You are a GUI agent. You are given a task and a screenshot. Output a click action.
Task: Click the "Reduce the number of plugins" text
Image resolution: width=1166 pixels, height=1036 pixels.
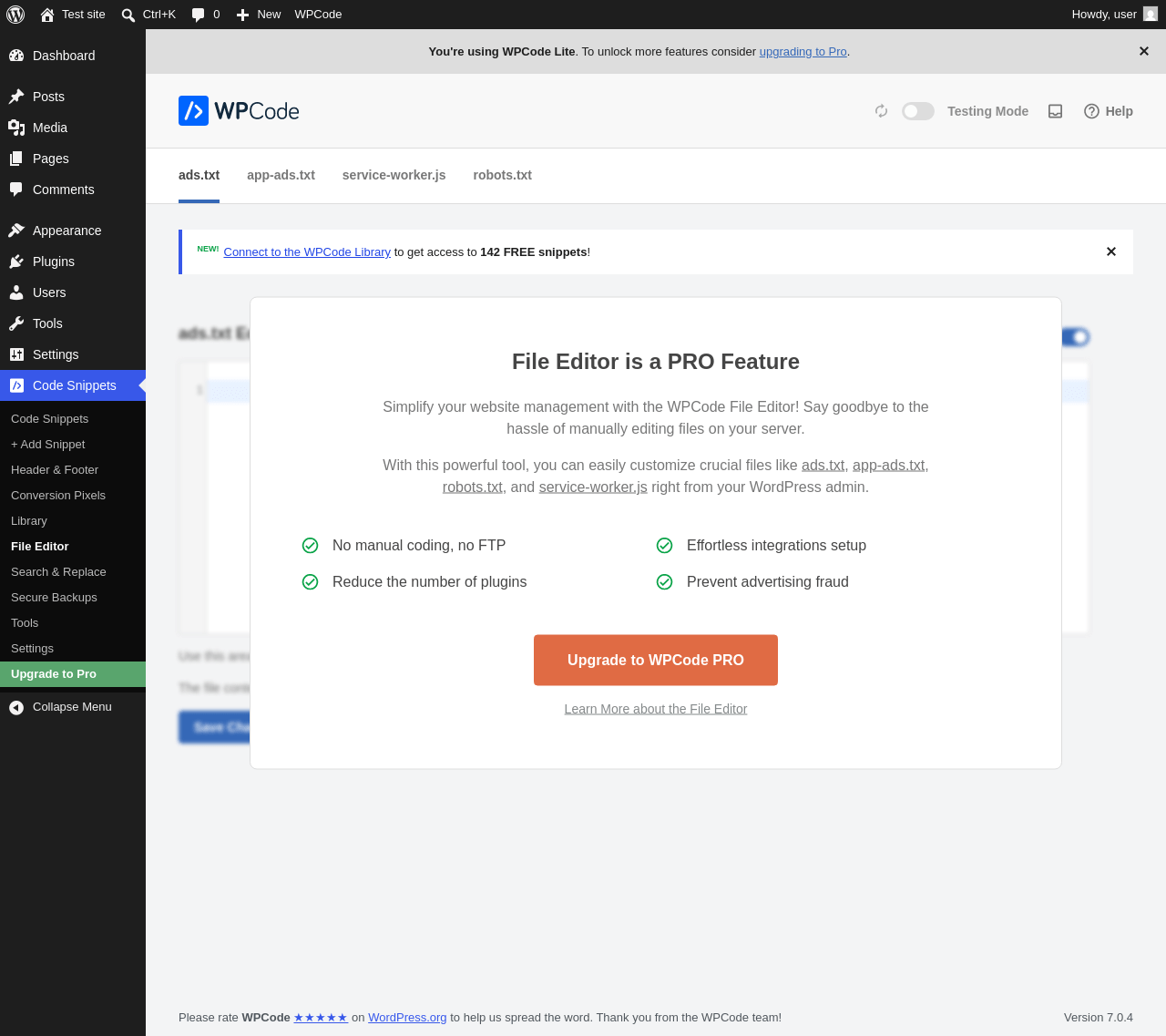click(x=429, y=581)
